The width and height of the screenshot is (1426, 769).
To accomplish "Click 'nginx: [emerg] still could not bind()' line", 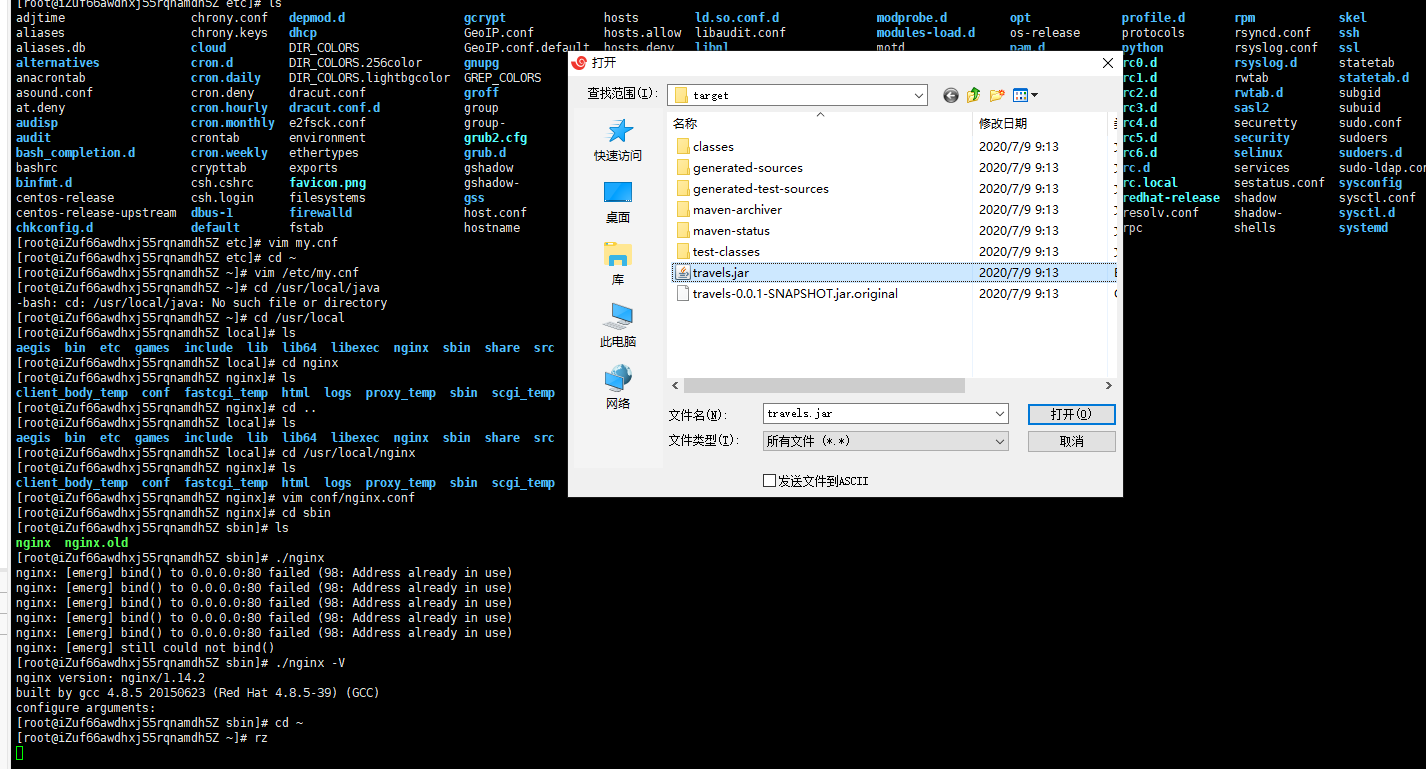I will coord(145,648).
